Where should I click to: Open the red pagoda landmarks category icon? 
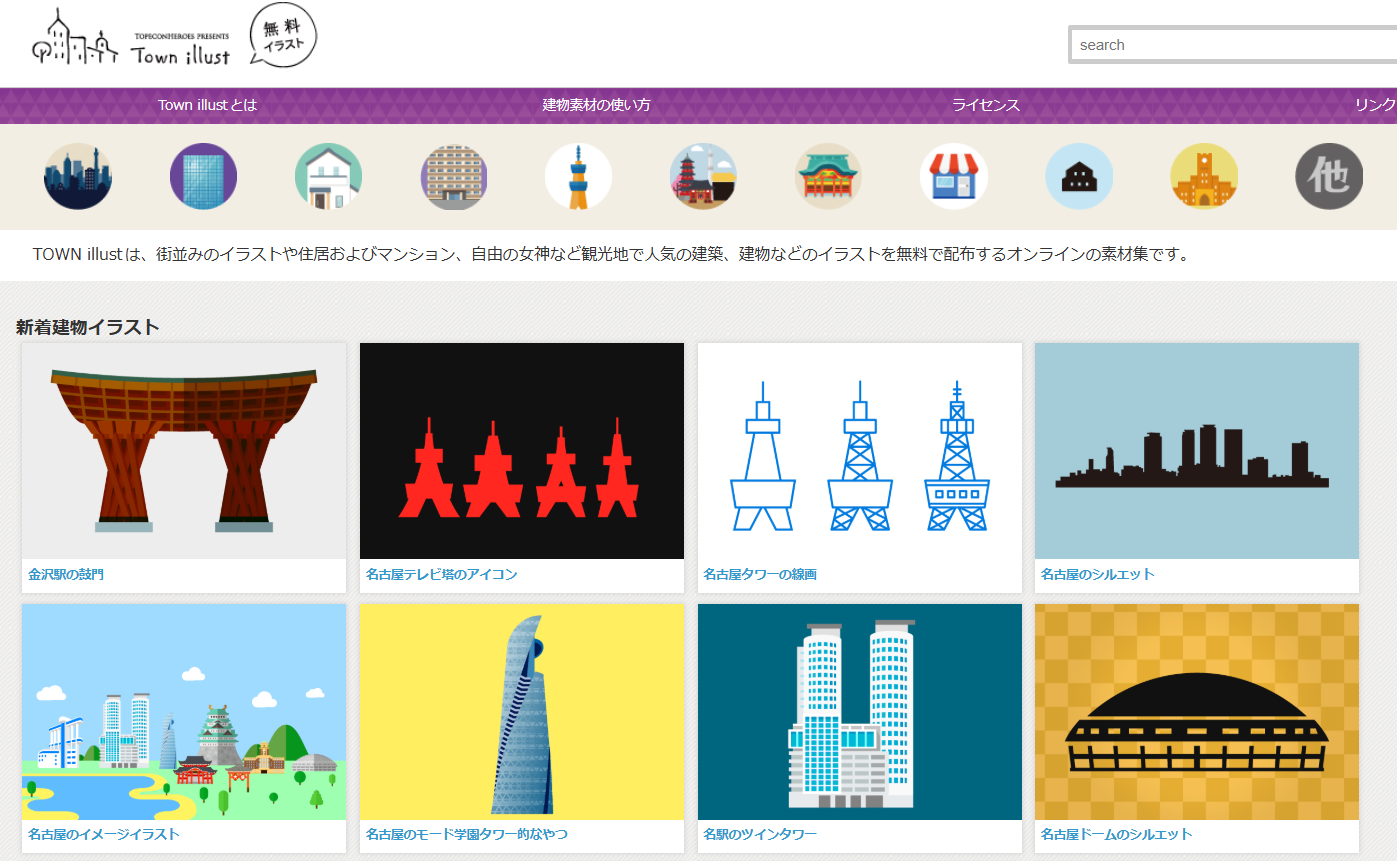coord(703,176)
